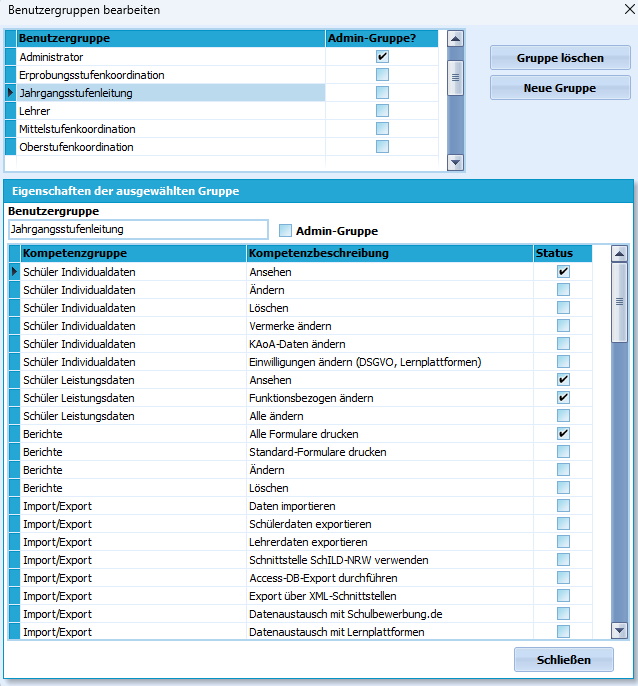Check Status for Datenaustausch mit Lernplattformen

[x=563, y=631]
